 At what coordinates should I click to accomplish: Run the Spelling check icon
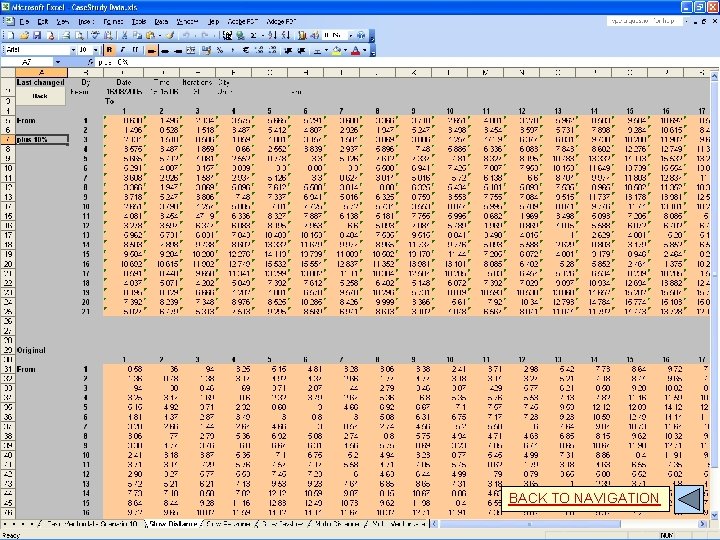(x=96, y=35)
